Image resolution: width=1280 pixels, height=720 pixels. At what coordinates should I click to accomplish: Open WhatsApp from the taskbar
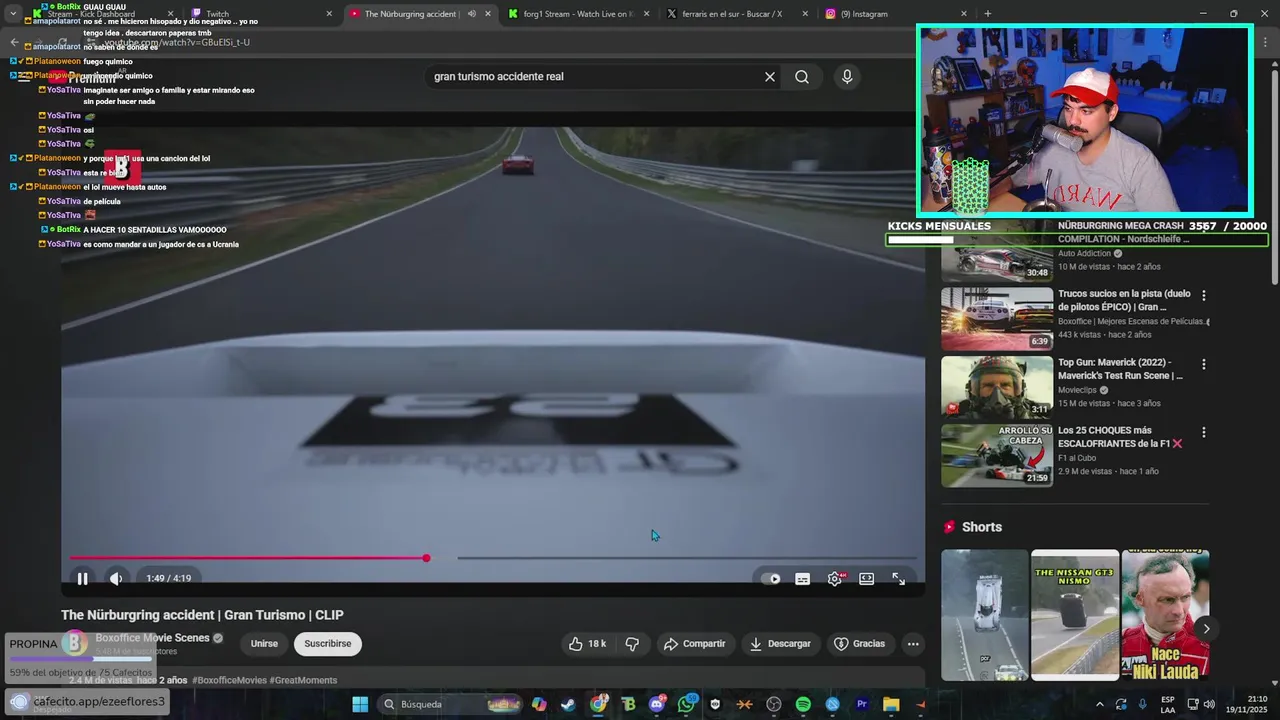[x=686, y=704]
